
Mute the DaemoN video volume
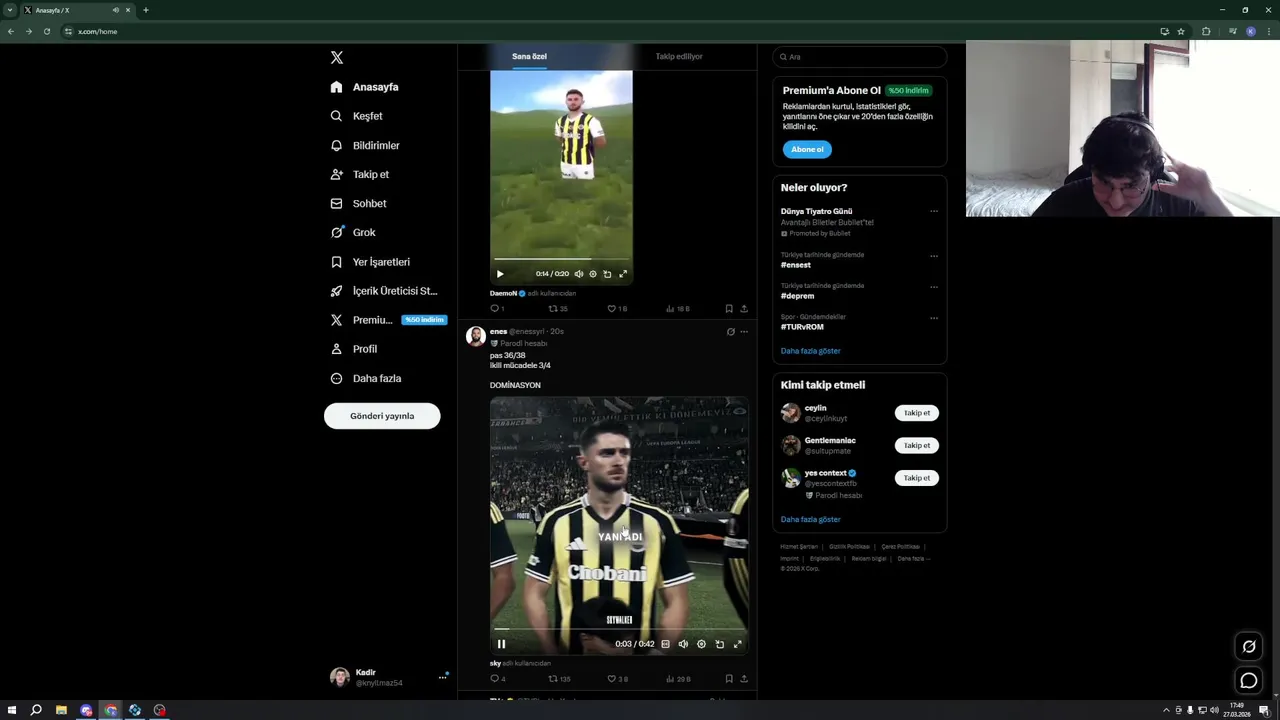[x=578, y=274]
